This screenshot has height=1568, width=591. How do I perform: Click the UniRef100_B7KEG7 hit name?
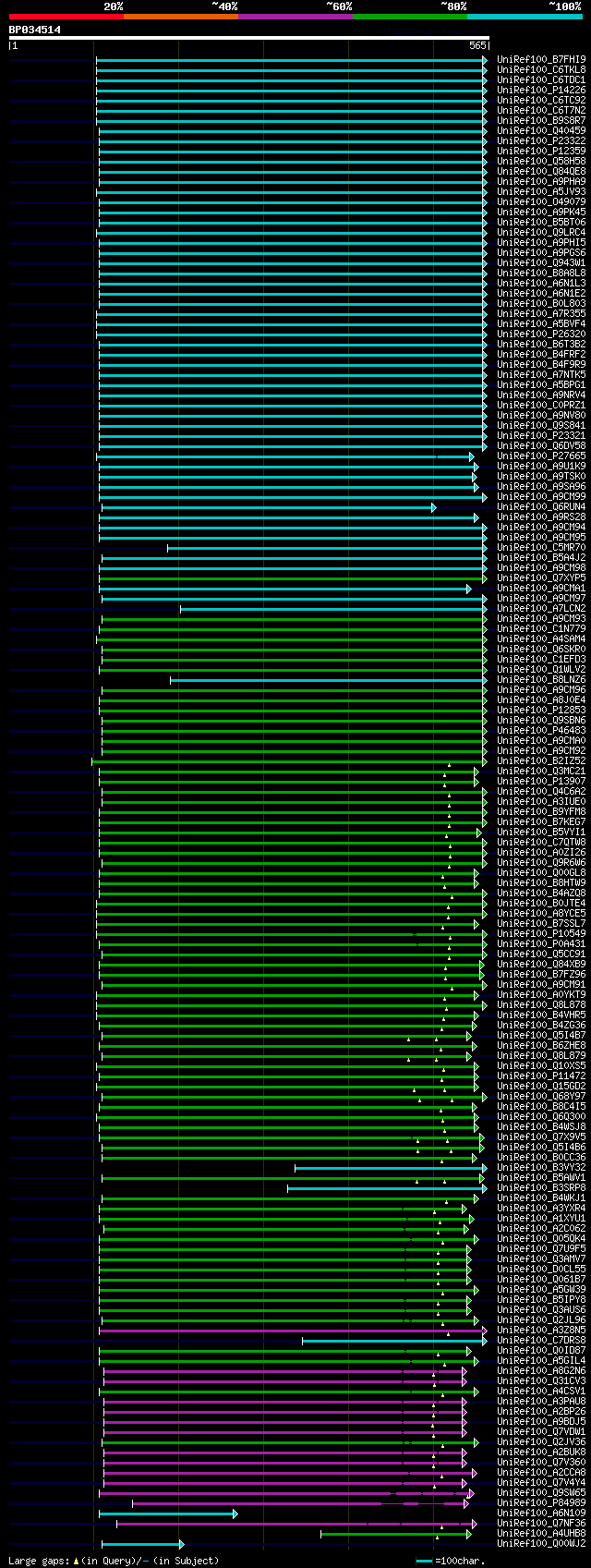click(x=541, y=821)
